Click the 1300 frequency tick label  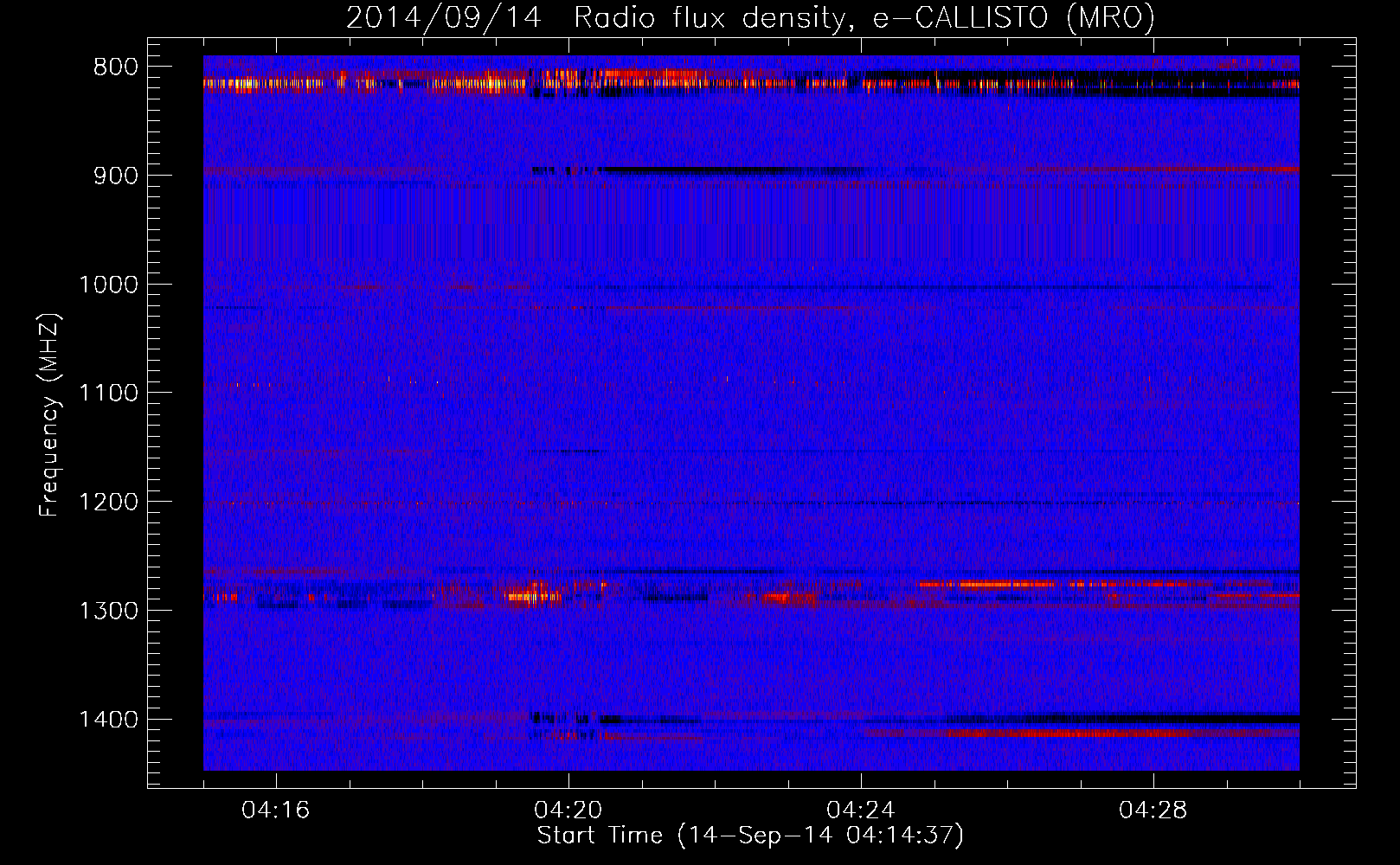[x=108, y=612]
